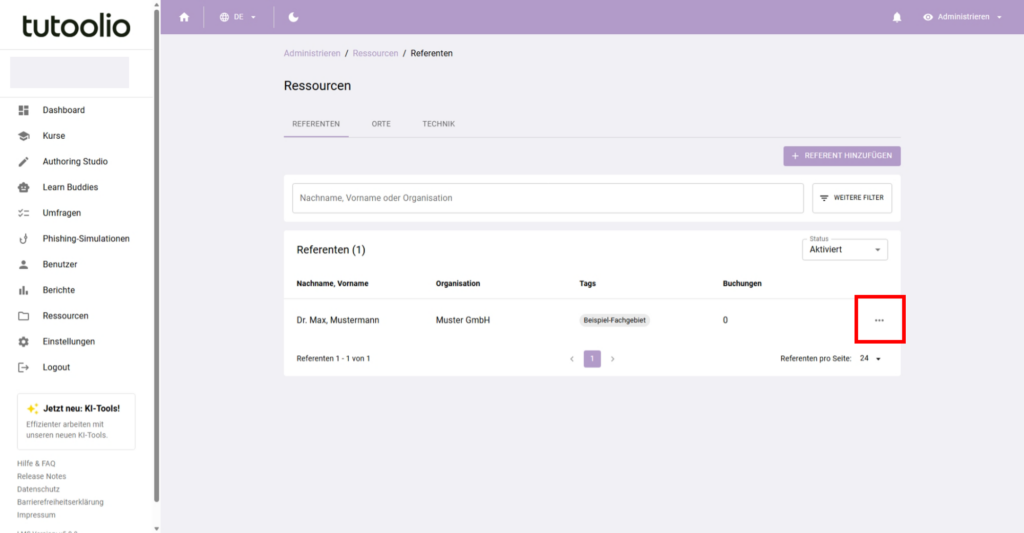Screen dimensions: 1024x533
Task: Click the Buchungen column header
Action: (742, 283)
